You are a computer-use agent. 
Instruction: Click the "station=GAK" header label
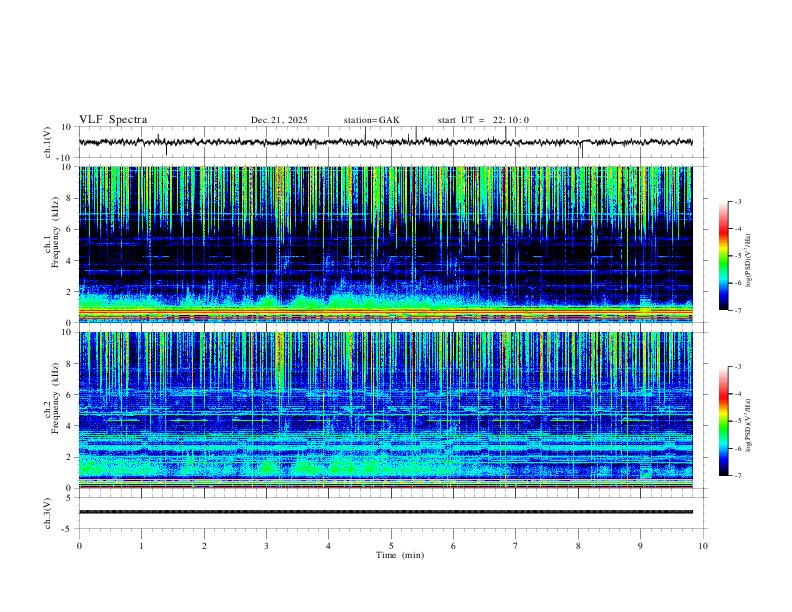(371, 120)
